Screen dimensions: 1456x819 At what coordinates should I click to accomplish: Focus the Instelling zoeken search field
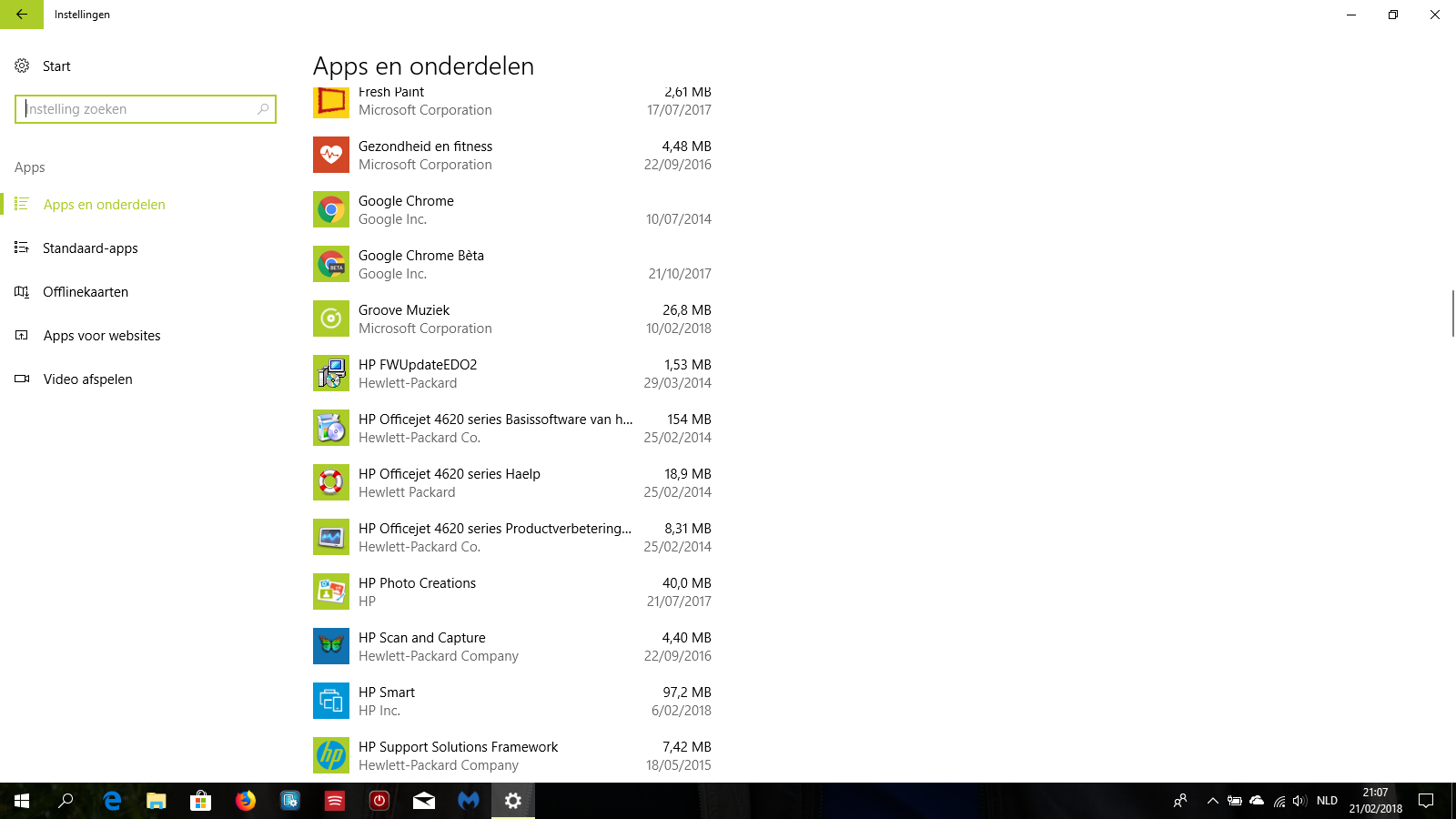coord(146,109)
